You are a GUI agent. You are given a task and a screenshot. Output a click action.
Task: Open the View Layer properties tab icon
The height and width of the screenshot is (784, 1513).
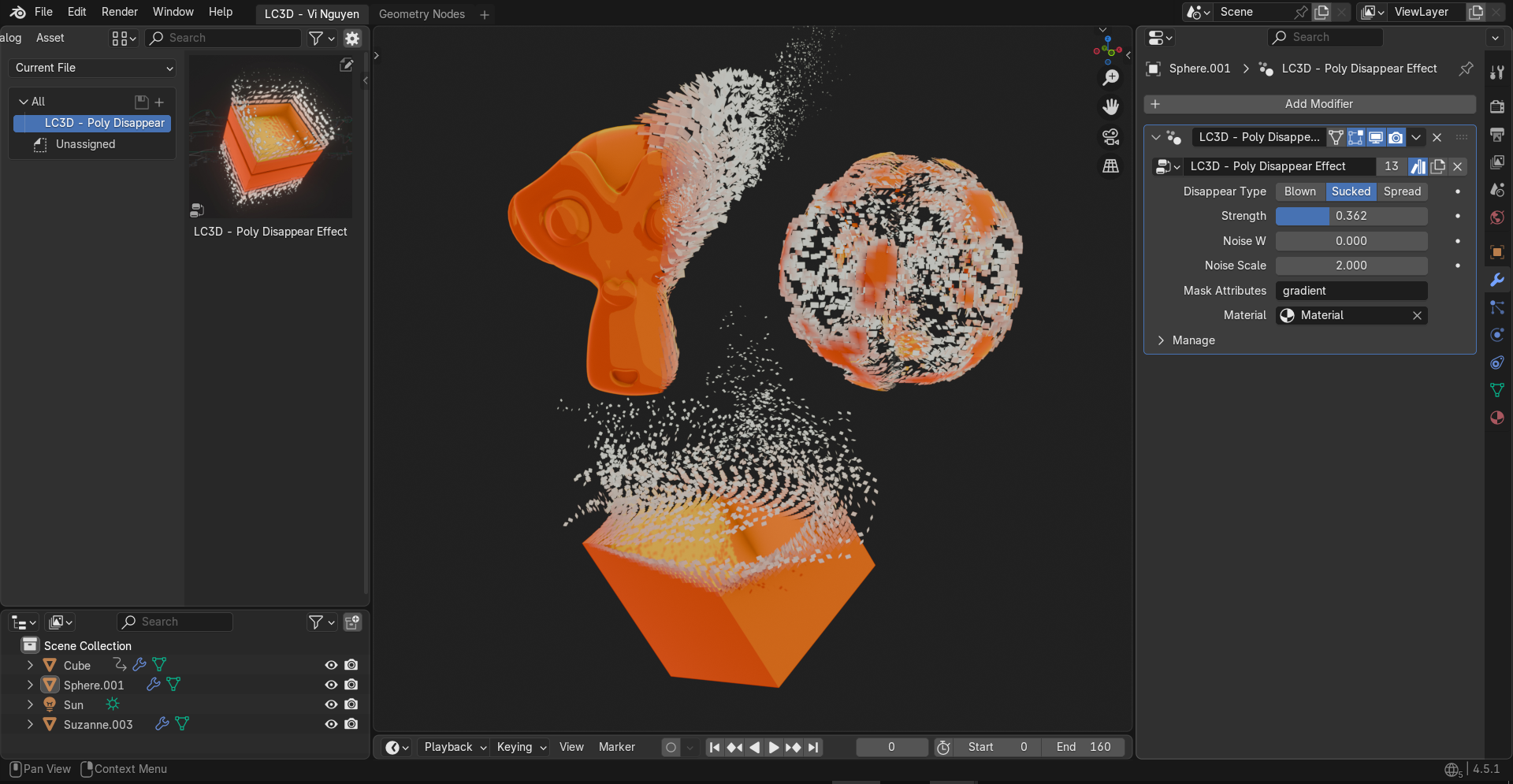(1497, 162)
